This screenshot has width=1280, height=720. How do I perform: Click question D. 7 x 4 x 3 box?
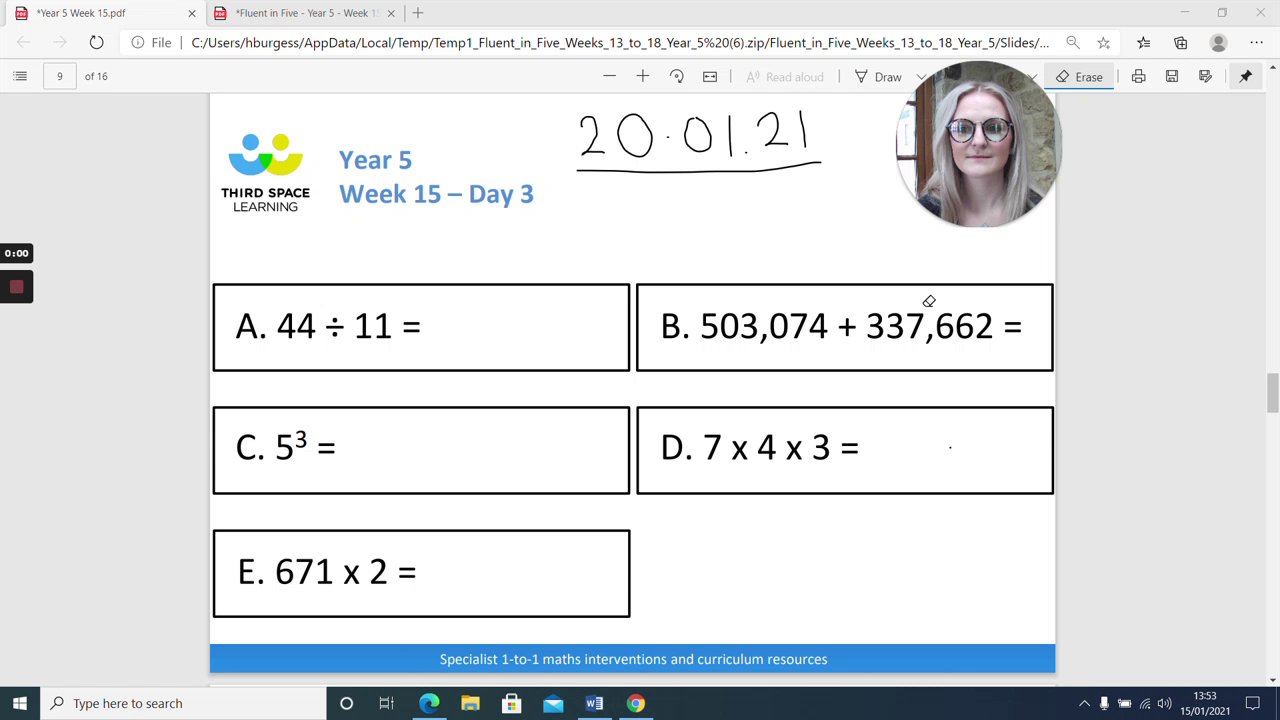844,450
